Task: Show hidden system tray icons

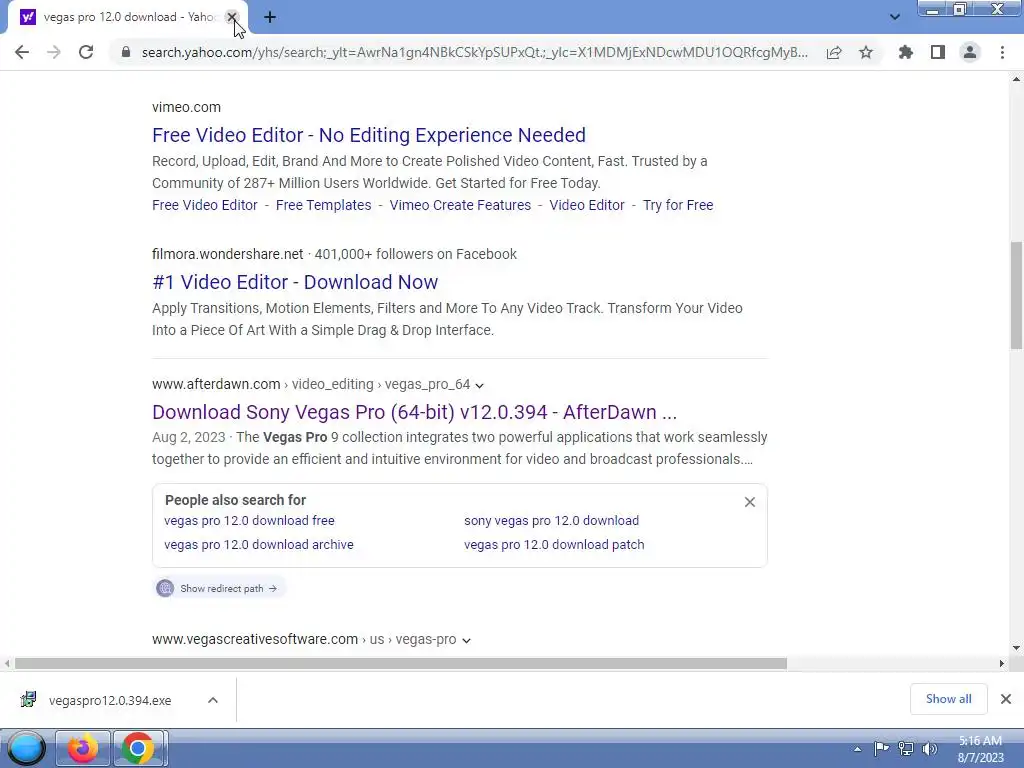Action: [x=857, y=749]
